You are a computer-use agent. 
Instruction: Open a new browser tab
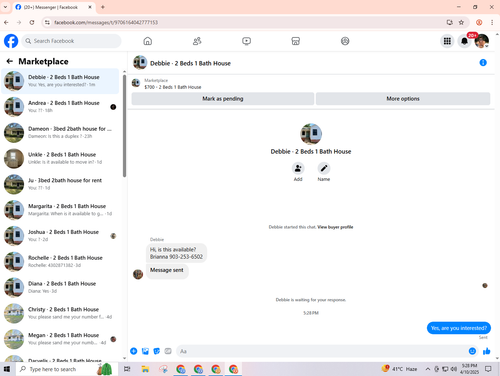[x=103, y=7]
